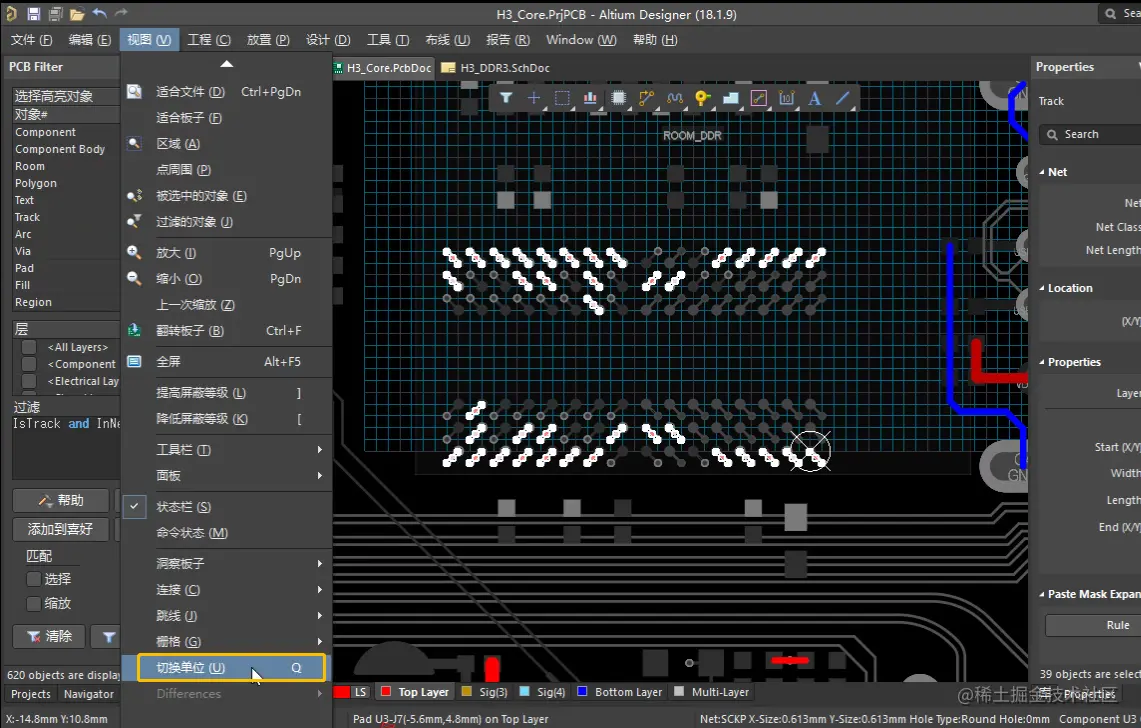Expand the 洞察板子 submenu
This screenshot has width=1141, height=728.
click(x=226, y=563)
